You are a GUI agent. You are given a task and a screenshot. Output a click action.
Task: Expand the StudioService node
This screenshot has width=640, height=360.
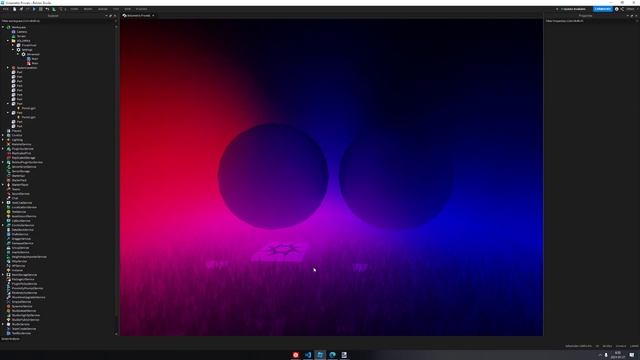coord(3,324)
